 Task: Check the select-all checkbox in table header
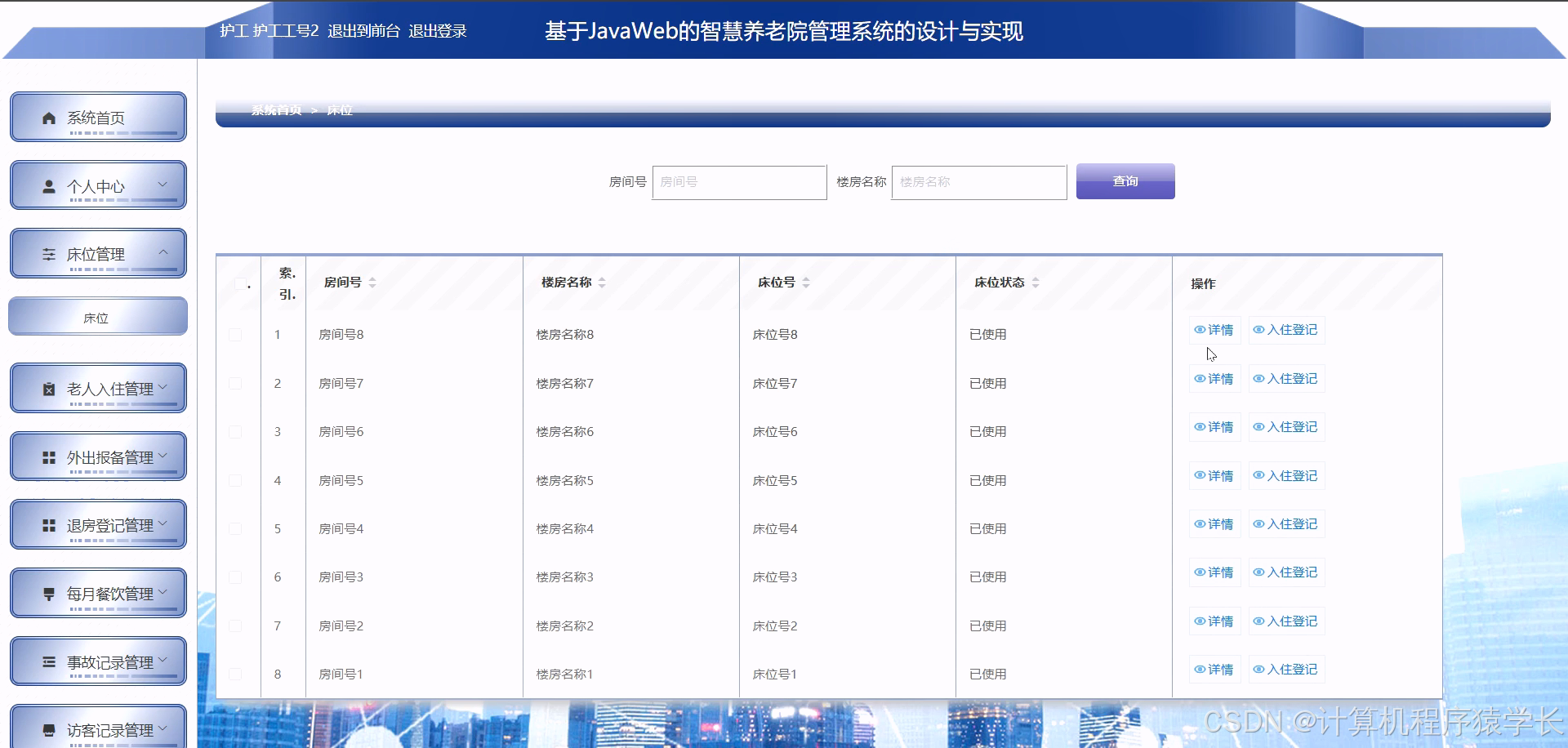tap(238, 284)
